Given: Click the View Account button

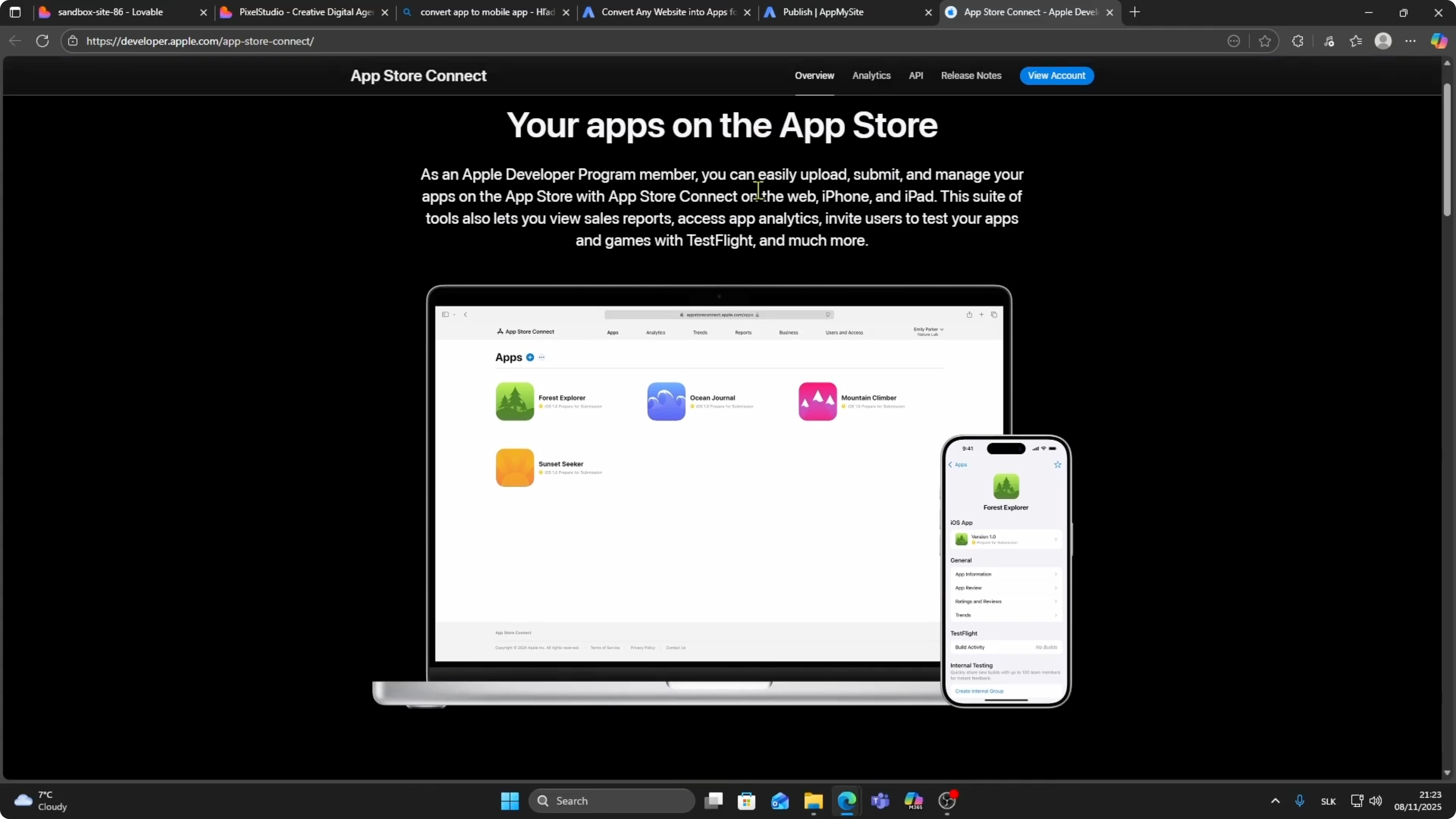Looking at the screenshot, I should [1056, 75].
